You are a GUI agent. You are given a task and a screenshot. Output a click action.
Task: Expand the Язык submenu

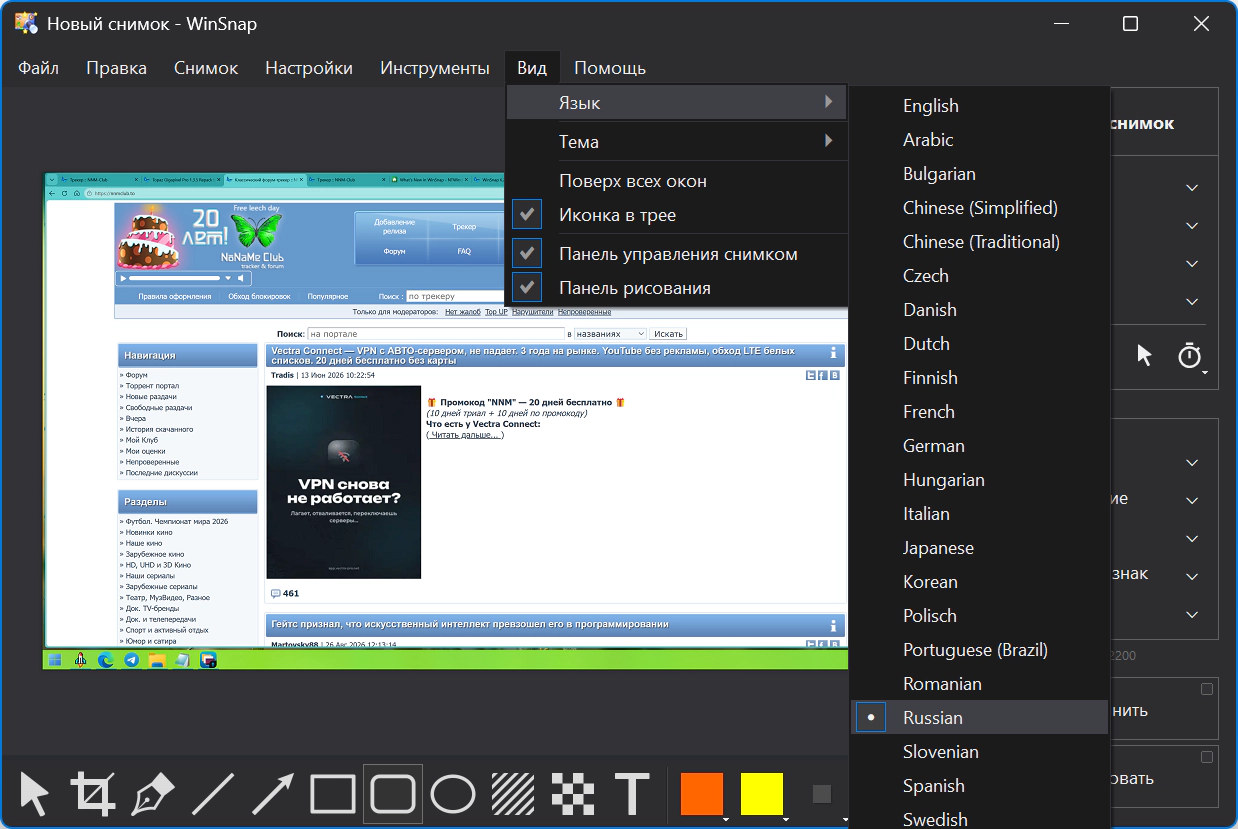click(x=677, y=103)
